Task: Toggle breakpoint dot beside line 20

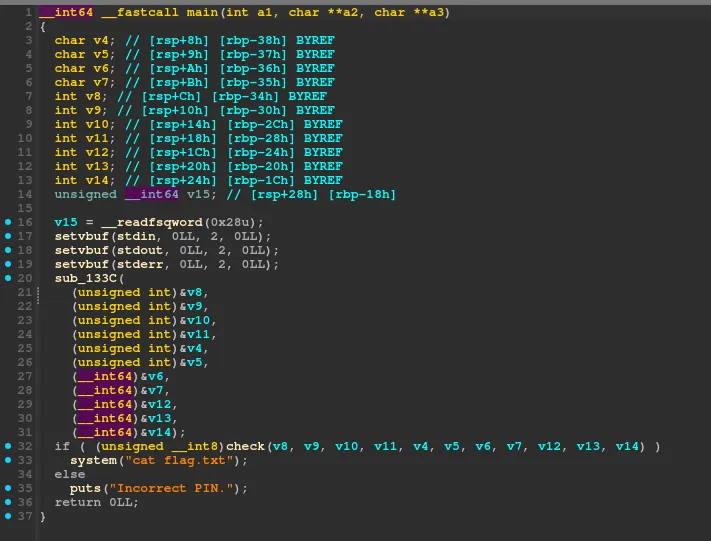Action: [9, 278]
